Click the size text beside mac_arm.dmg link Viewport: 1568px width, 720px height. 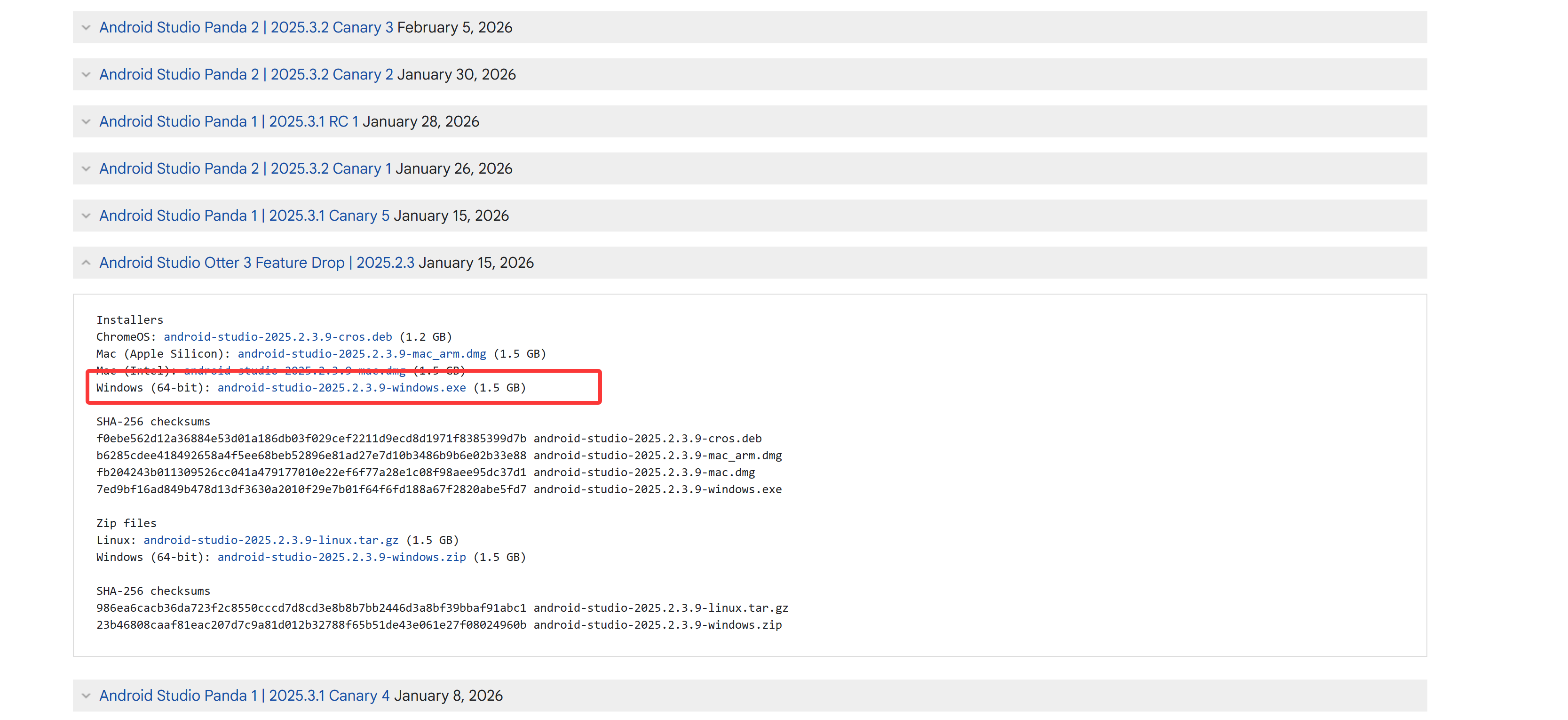click(x=520, y=354)
